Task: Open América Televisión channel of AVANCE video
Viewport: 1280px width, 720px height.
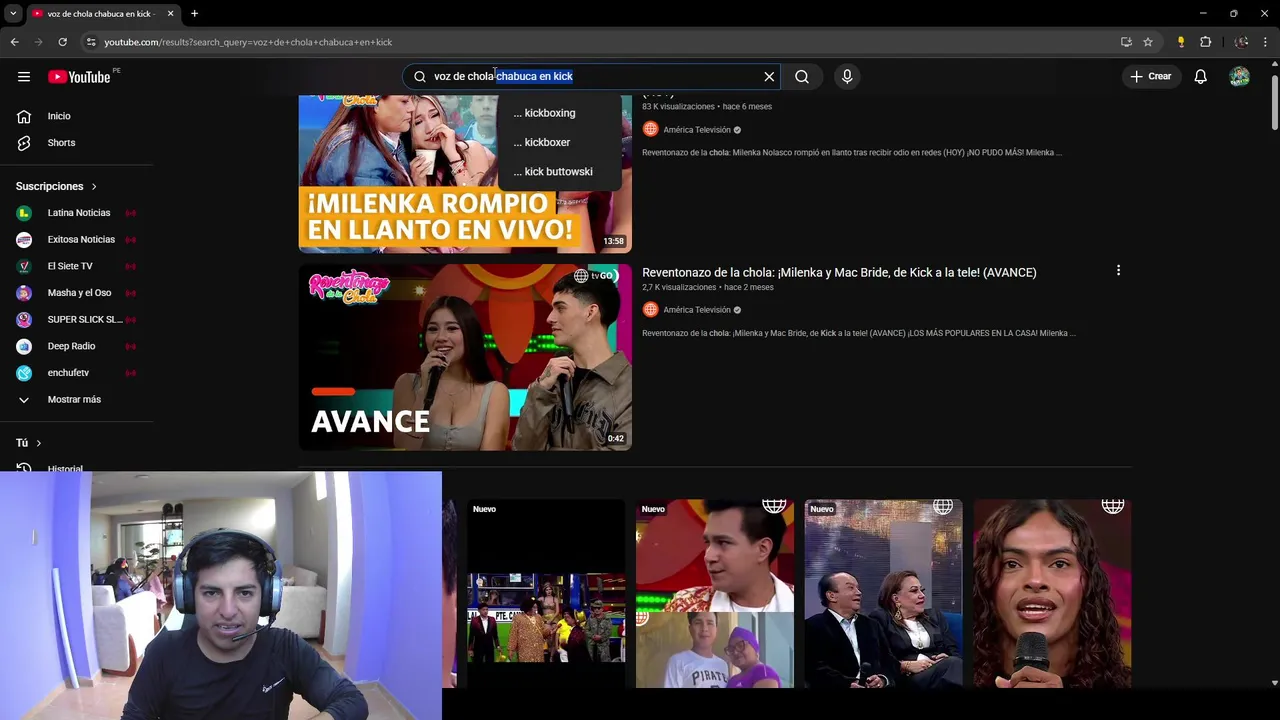Action: click(697, 310)
